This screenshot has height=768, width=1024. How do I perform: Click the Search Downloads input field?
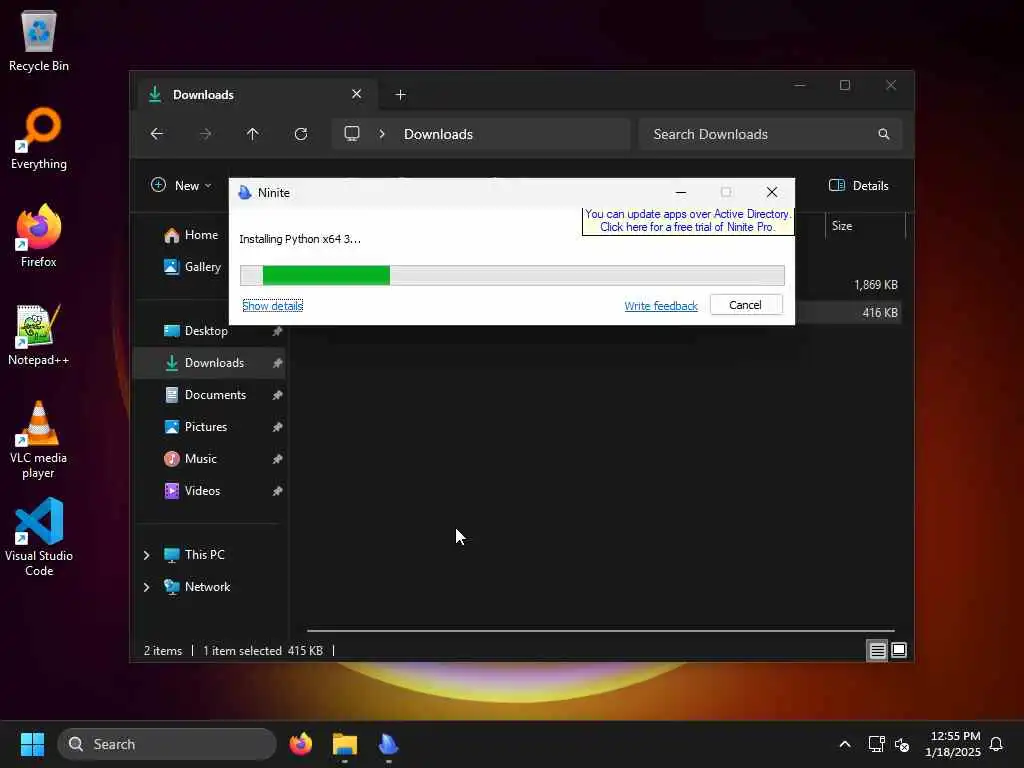pyautogui.click(x=771, y=134)
